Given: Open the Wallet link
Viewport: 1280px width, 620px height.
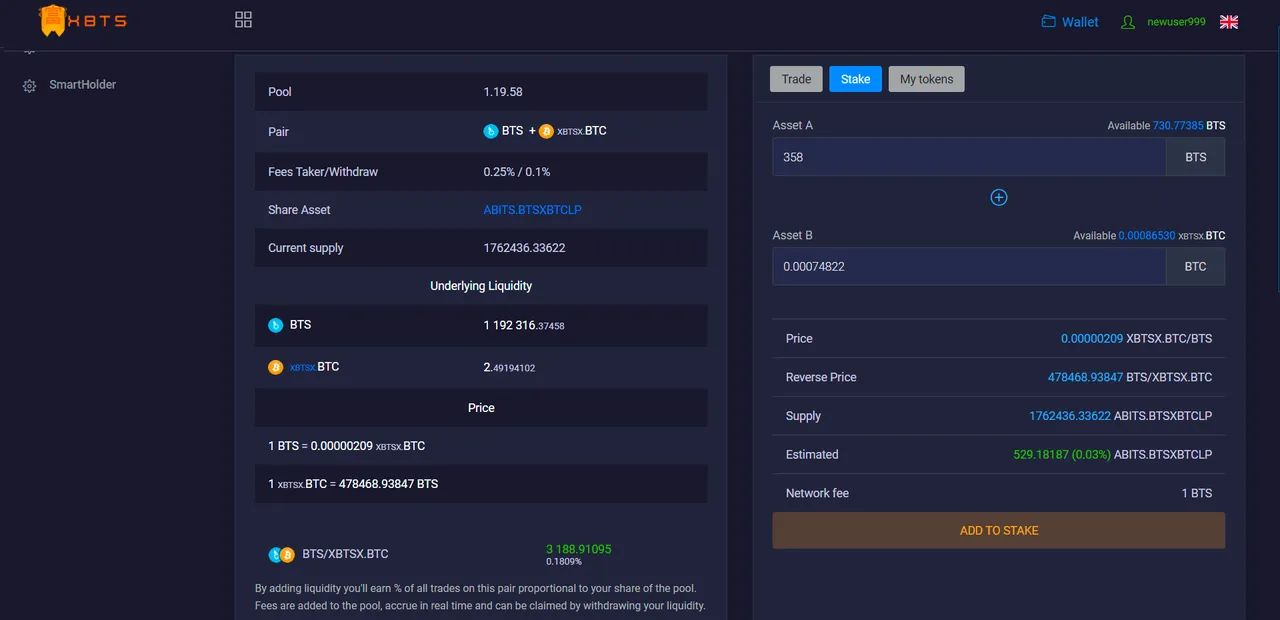Looking at the screenshot, I should tap(1080, 22).
